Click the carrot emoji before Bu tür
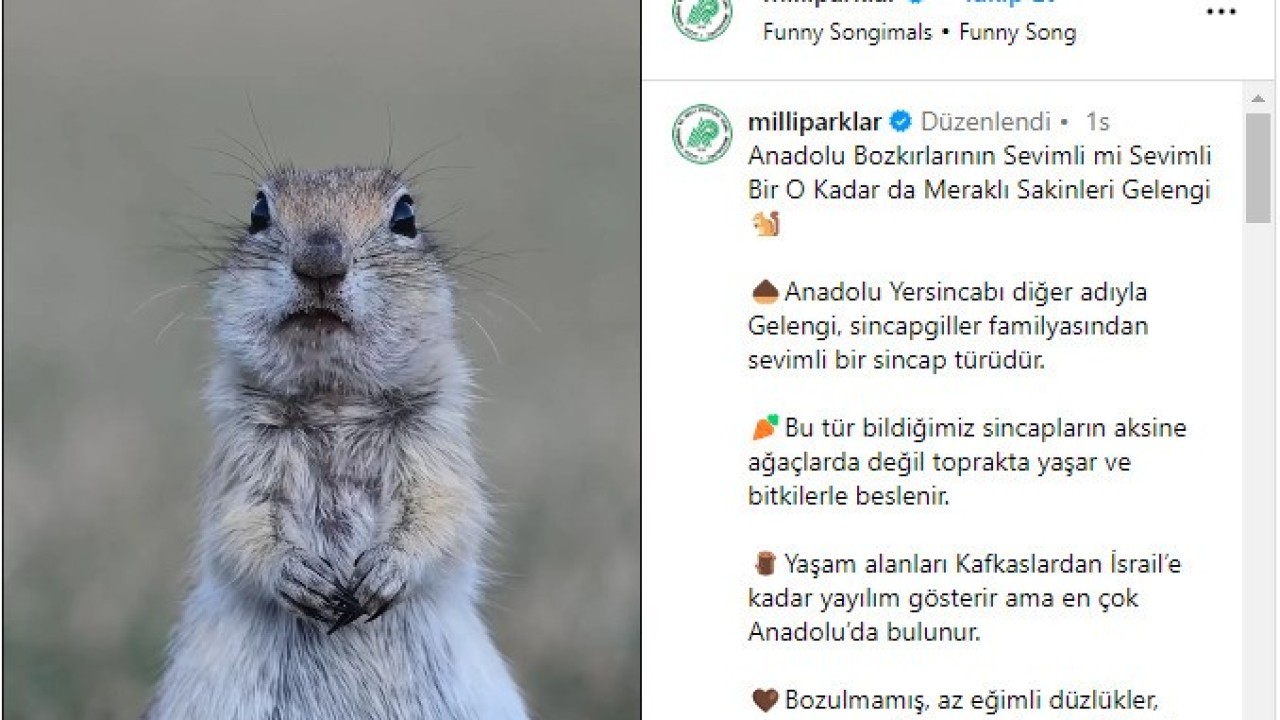1280x720 pixels. pyautogui.click(x=765, y=427)
